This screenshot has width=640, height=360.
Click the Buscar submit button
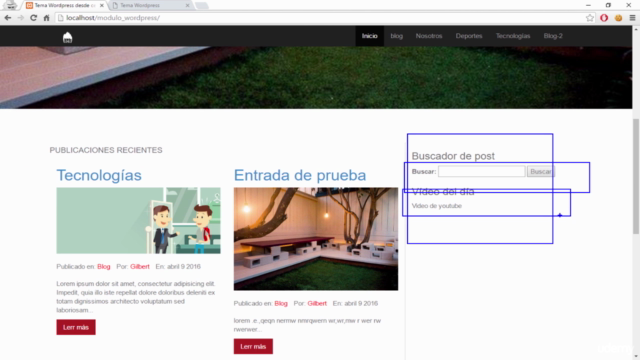coord(540,171)
